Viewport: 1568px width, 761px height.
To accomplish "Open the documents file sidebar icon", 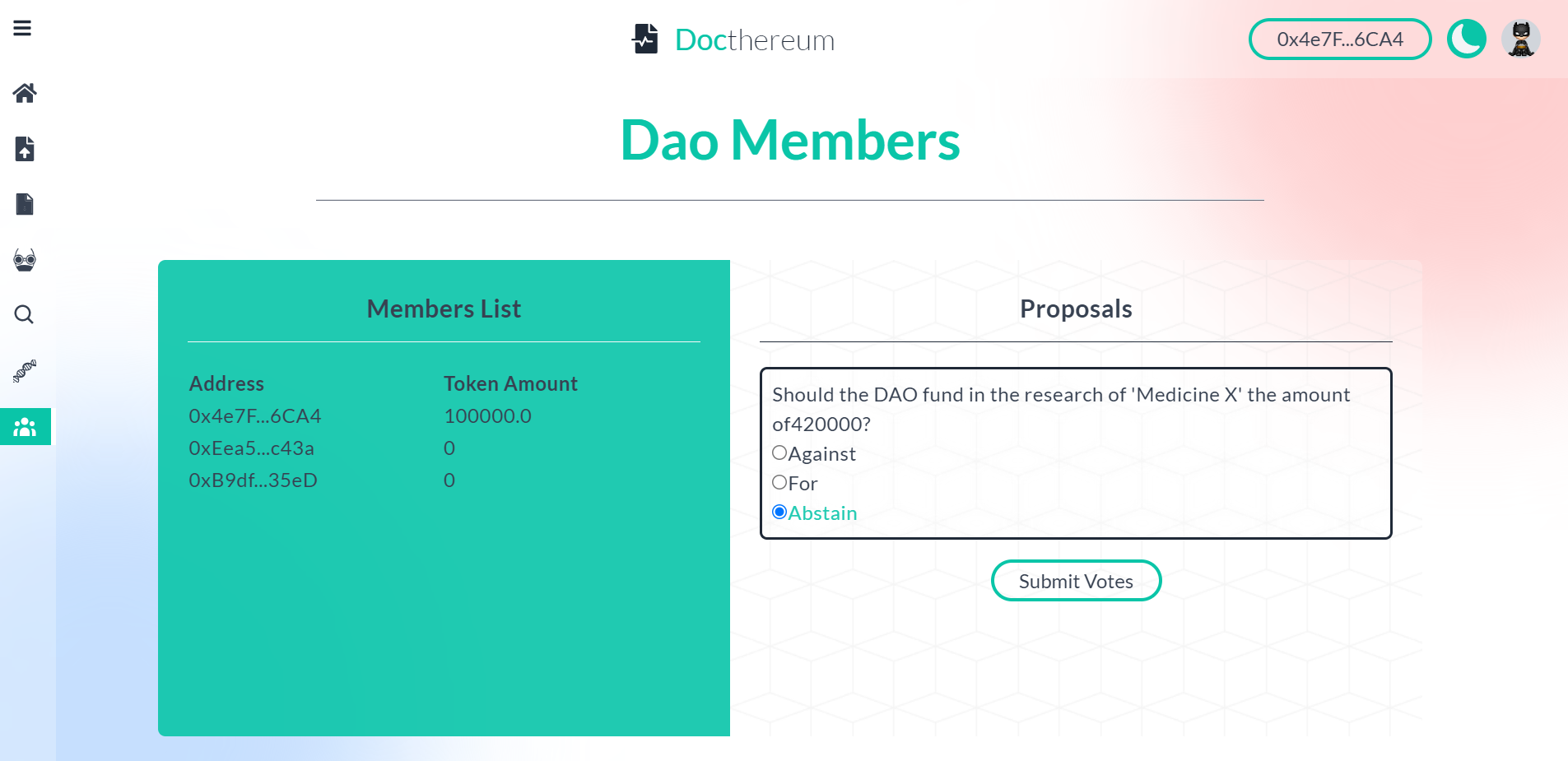I will click(x=25, y=204).
